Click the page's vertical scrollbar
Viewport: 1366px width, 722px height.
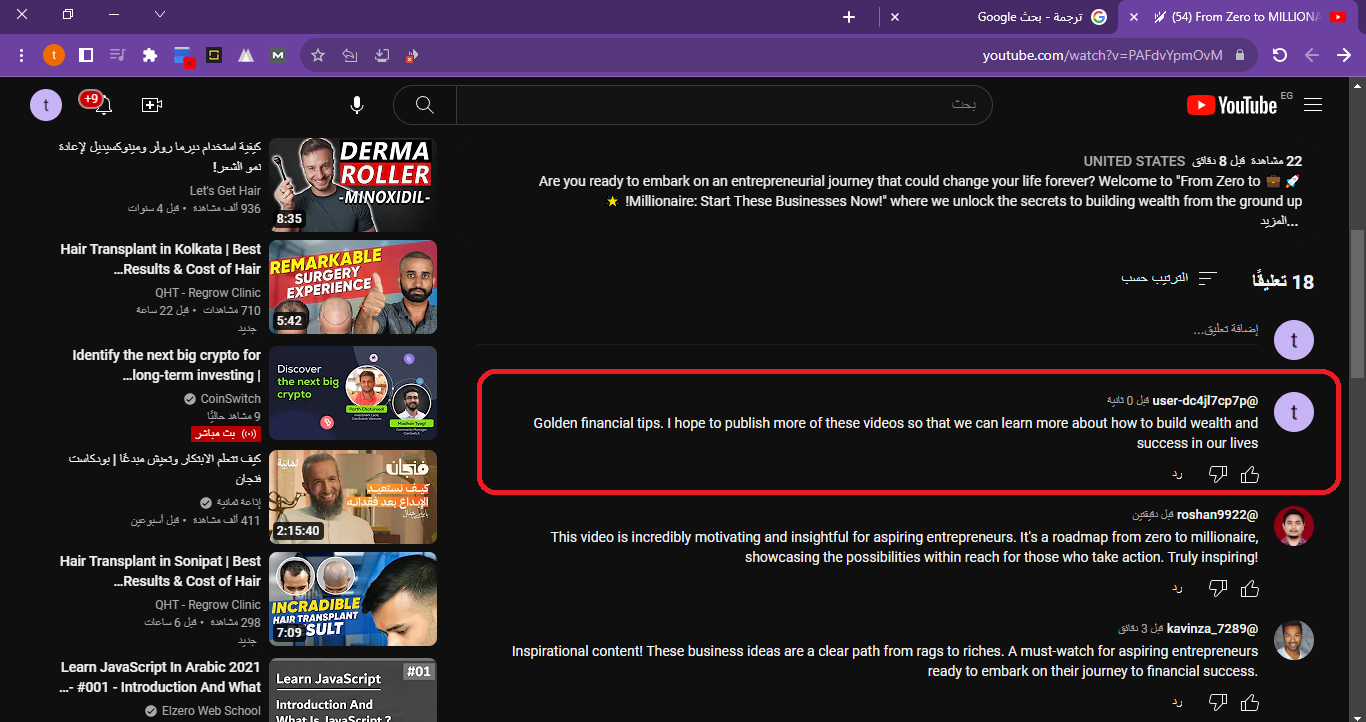click(x=1357, y=300)
